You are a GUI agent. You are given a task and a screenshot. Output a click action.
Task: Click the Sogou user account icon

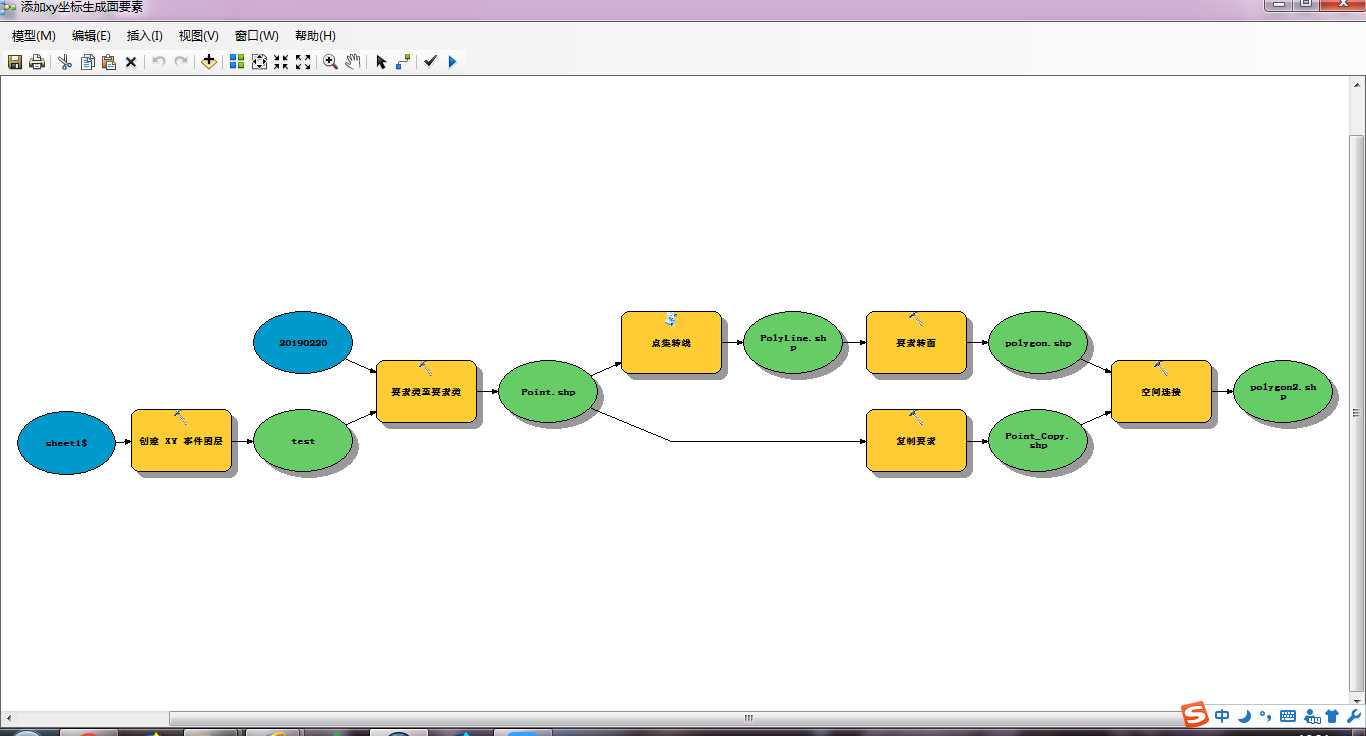pyautogui.click(x=1311, y=717)
